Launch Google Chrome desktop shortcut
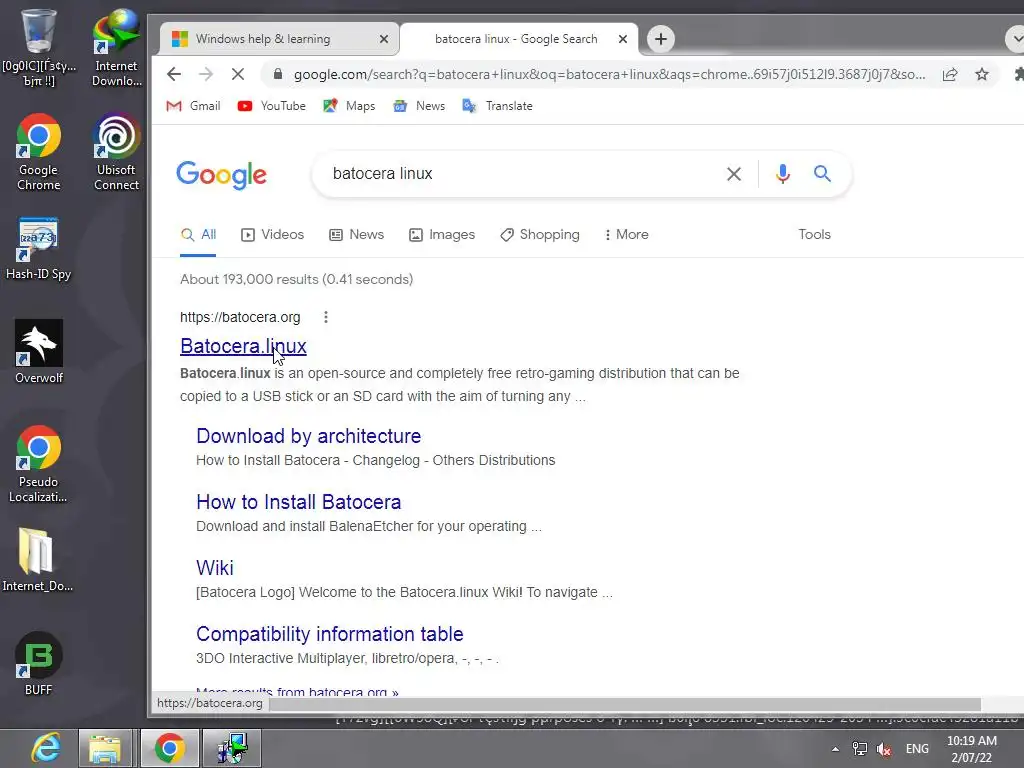Viewport: 1024px width, 768px height. [x=39, y=152]
